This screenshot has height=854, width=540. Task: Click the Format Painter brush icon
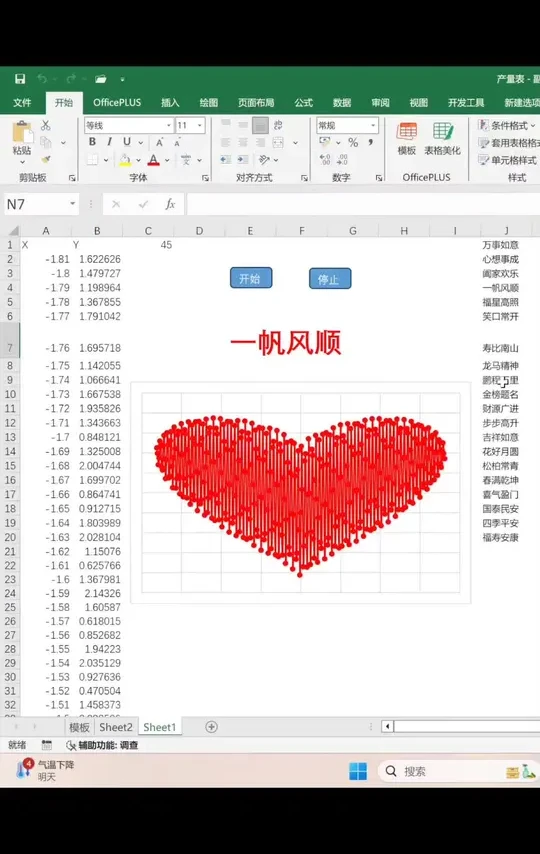coord(46,159)
